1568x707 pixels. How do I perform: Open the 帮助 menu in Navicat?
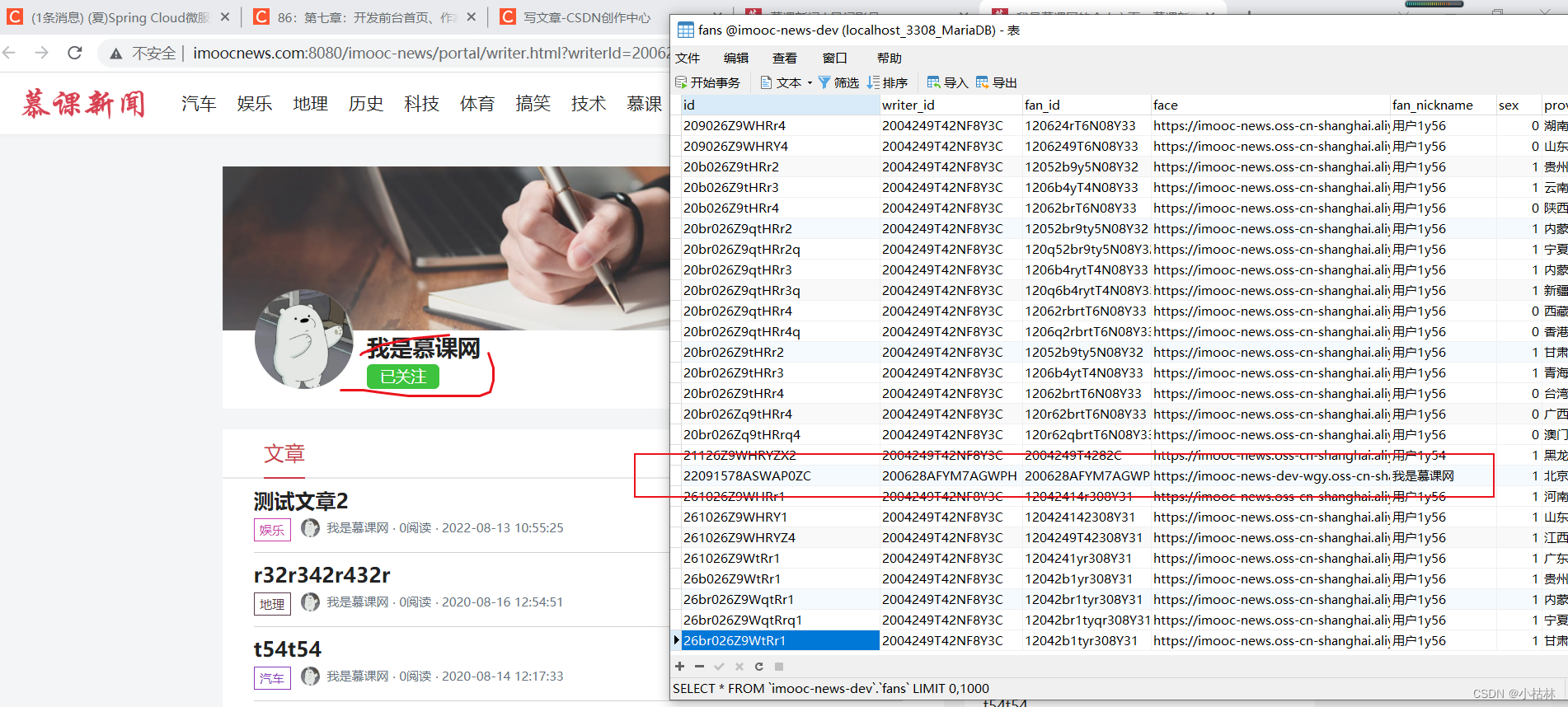(x=890, y=58)
